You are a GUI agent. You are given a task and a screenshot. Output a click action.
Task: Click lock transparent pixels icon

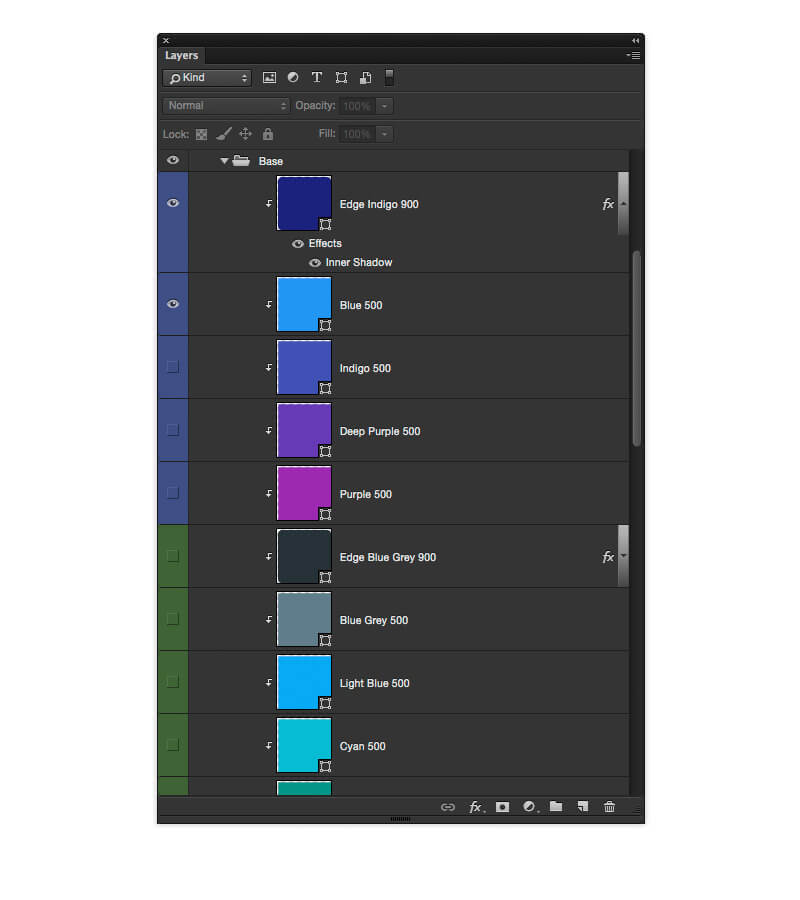201,134
